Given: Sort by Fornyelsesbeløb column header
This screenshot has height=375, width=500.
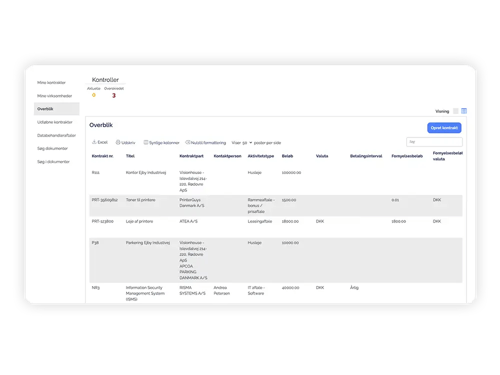Looking at the screenshot, I should click(407, 156).
